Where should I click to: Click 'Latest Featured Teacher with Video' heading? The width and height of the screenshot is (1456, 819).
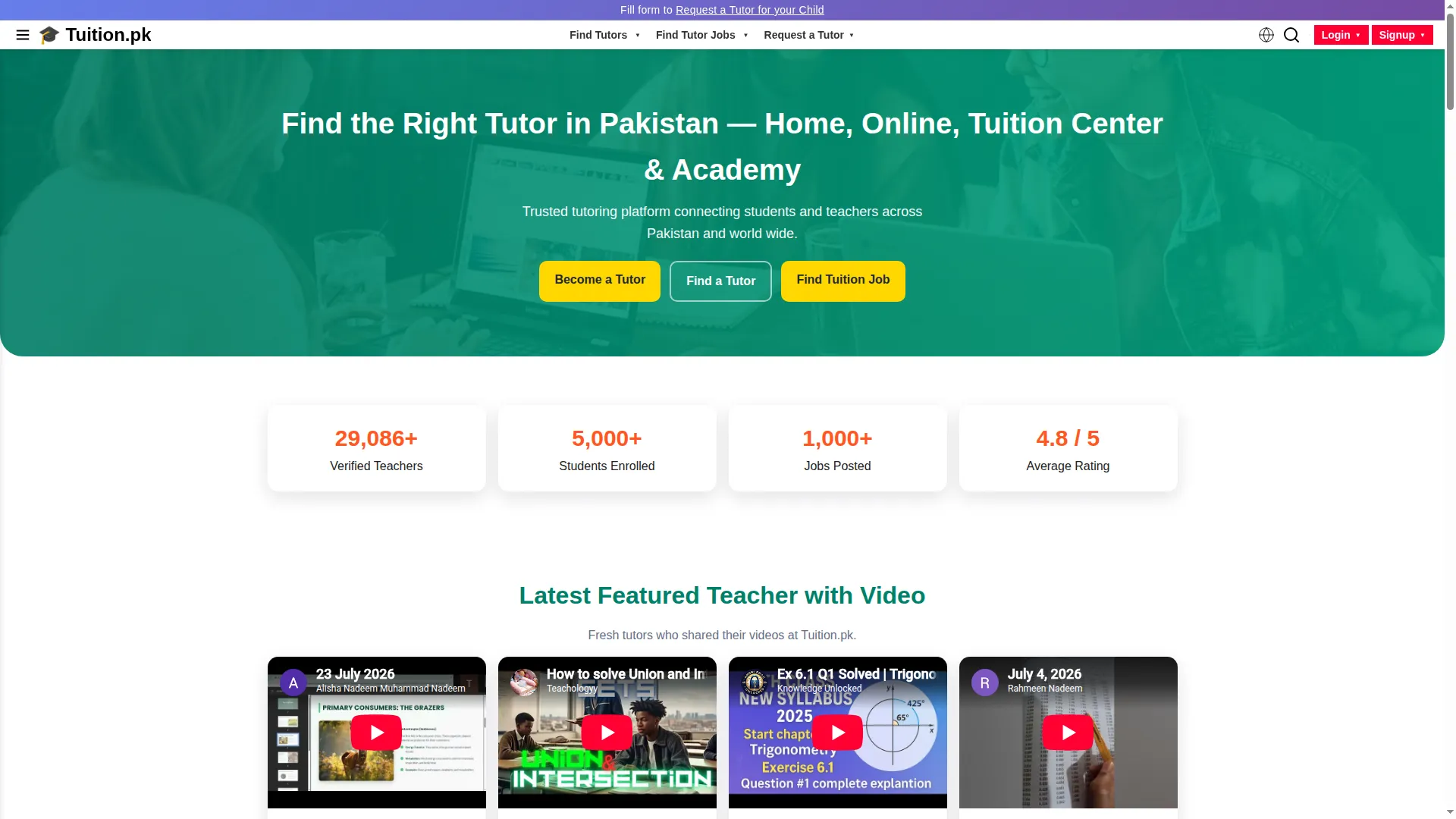click(x=722, y=595)
